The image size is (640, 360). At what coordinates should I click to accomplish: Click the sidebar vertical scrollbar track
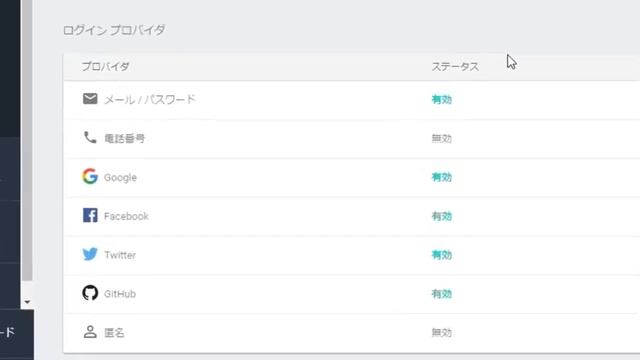click(x=27, y=141)
